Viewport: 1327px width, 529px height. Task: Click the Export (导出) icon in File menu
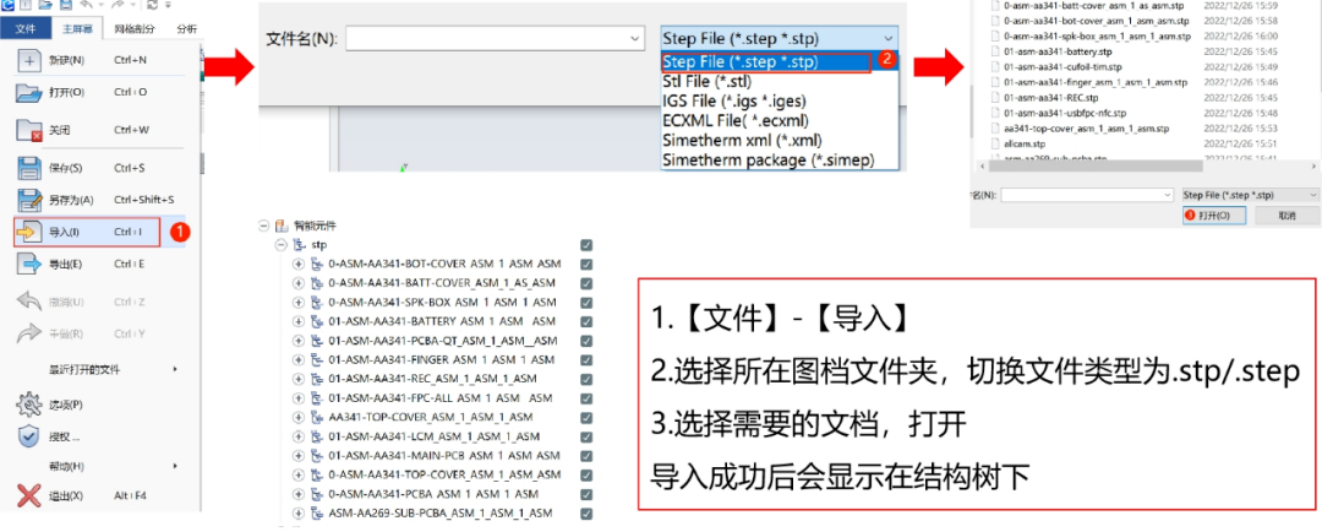tap(28, 264)
